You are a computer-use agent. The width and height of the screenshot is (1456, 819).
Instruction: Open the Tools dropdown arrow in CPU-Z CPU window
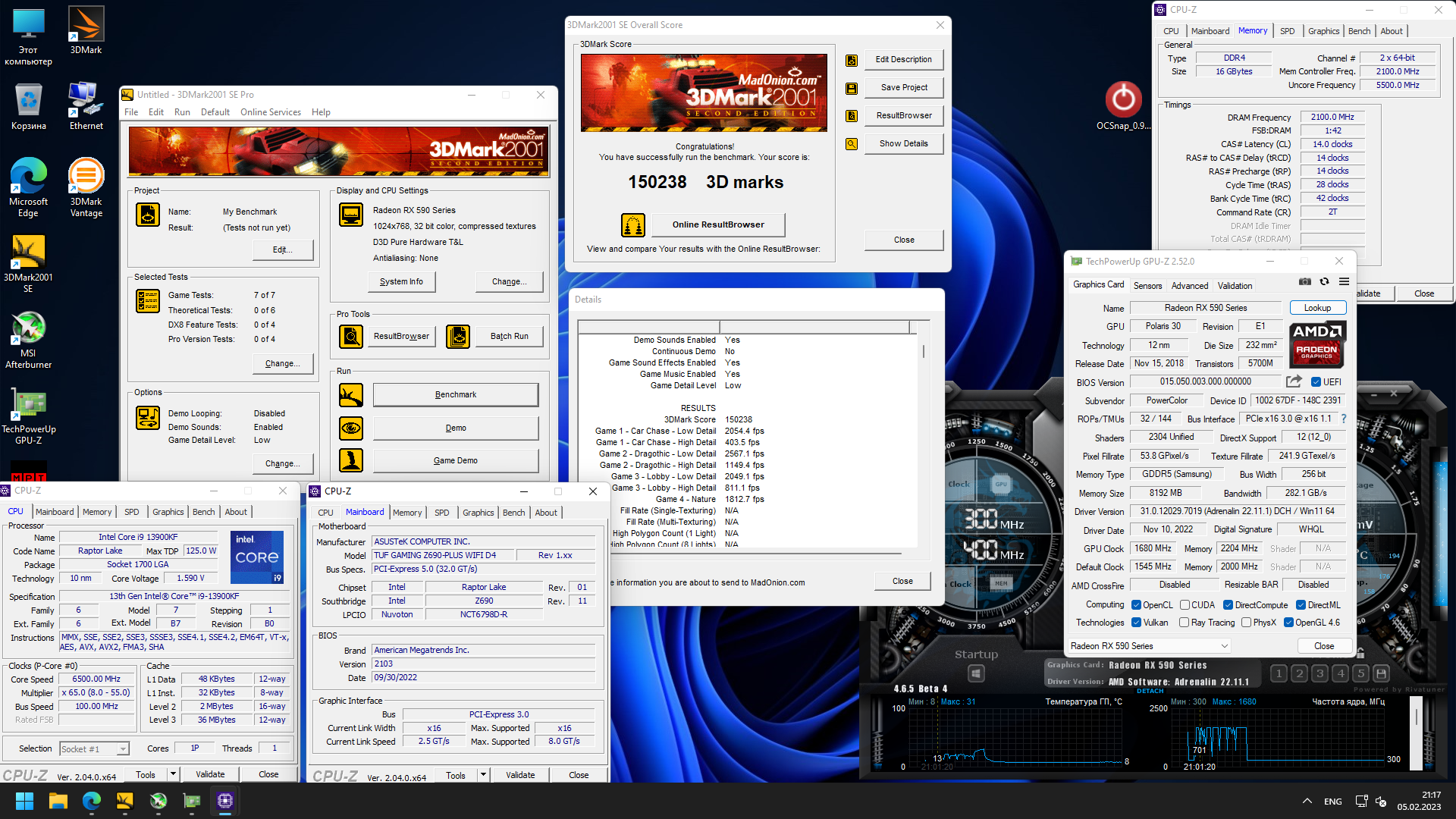(x=173, y=775)
